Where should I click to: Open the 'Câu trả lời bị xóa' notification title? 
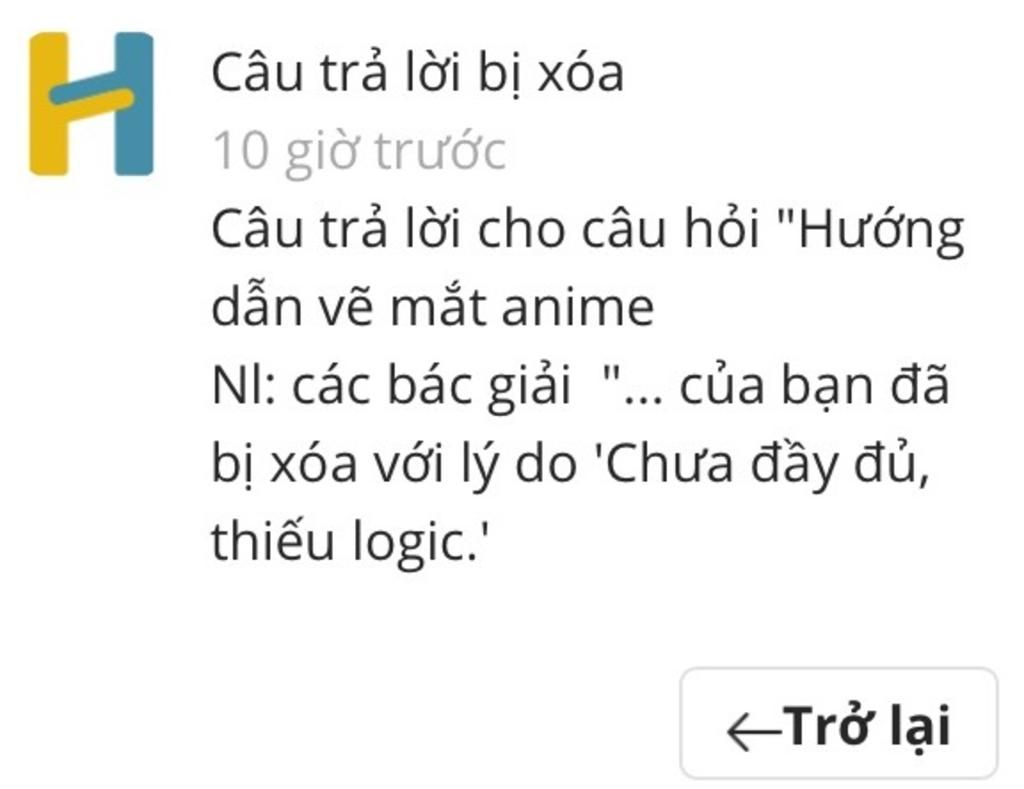pos(417,73)
